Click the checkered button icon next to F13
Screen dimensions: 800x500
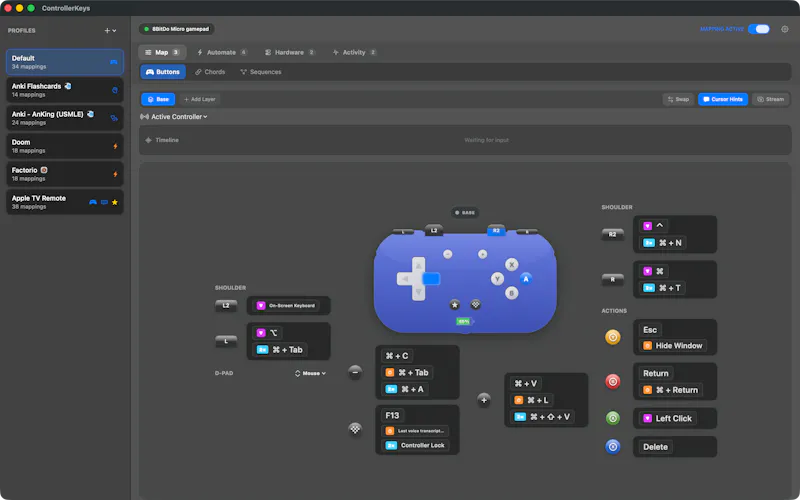[355, 429]
